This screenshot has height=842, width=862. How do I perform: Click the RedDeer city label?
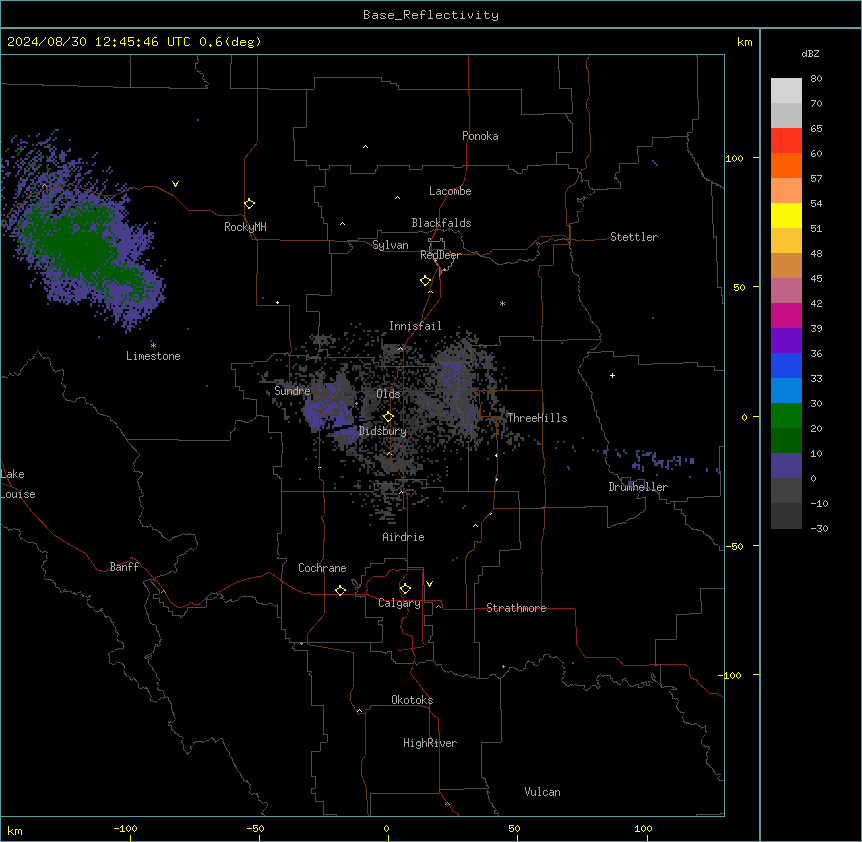(440, 255)
